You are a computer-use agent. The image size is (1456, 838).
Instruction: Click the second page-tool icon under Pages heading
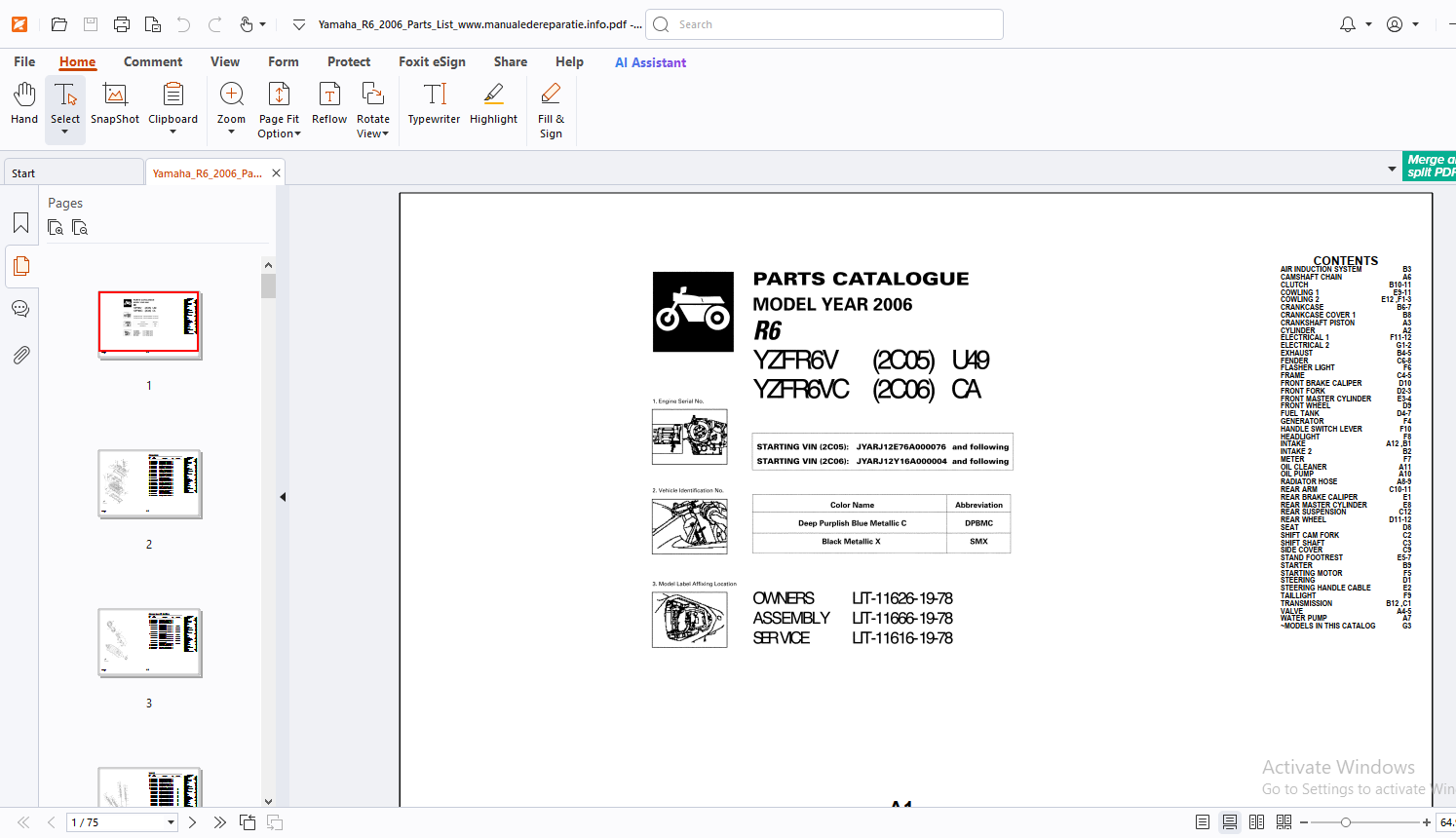click(x=80, y=227)
